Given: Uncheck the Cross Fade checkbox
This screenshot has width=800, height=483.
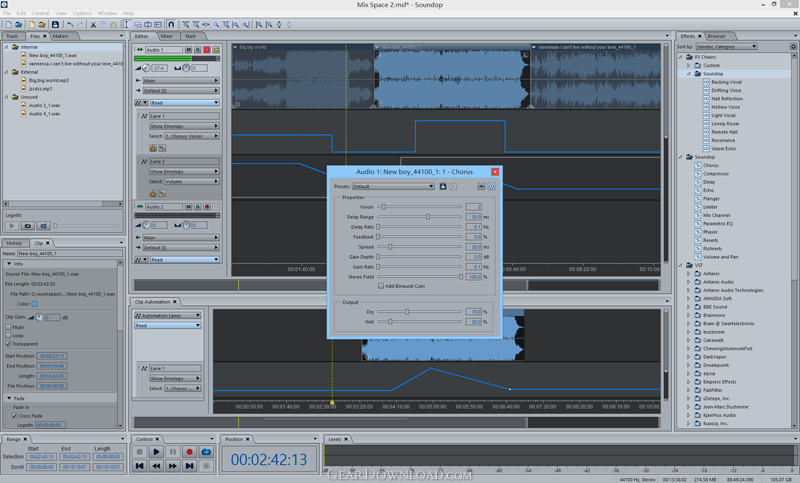Looking at the screenshot, I should pos(14,416).
